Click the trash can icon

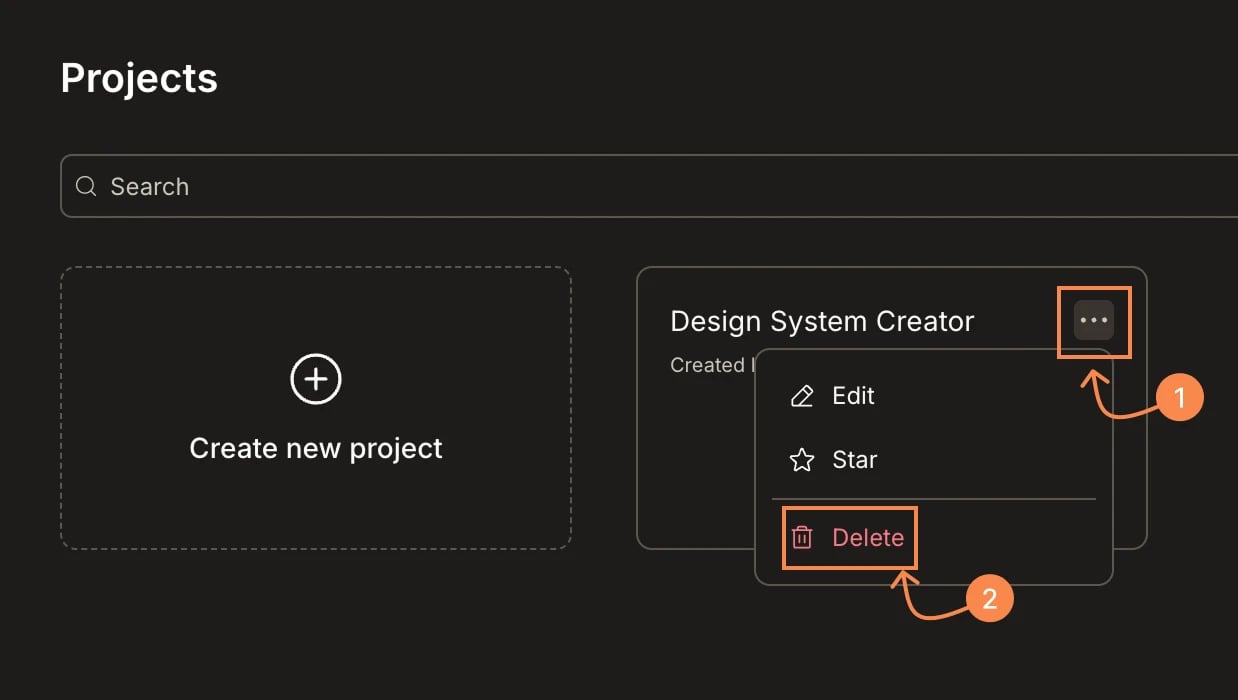[x=802, y=538]
